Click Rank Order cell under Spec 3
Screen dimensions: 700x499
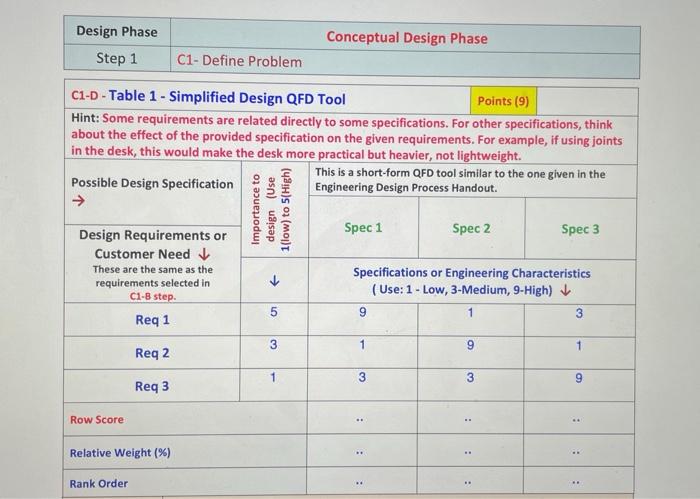[579, 482]
